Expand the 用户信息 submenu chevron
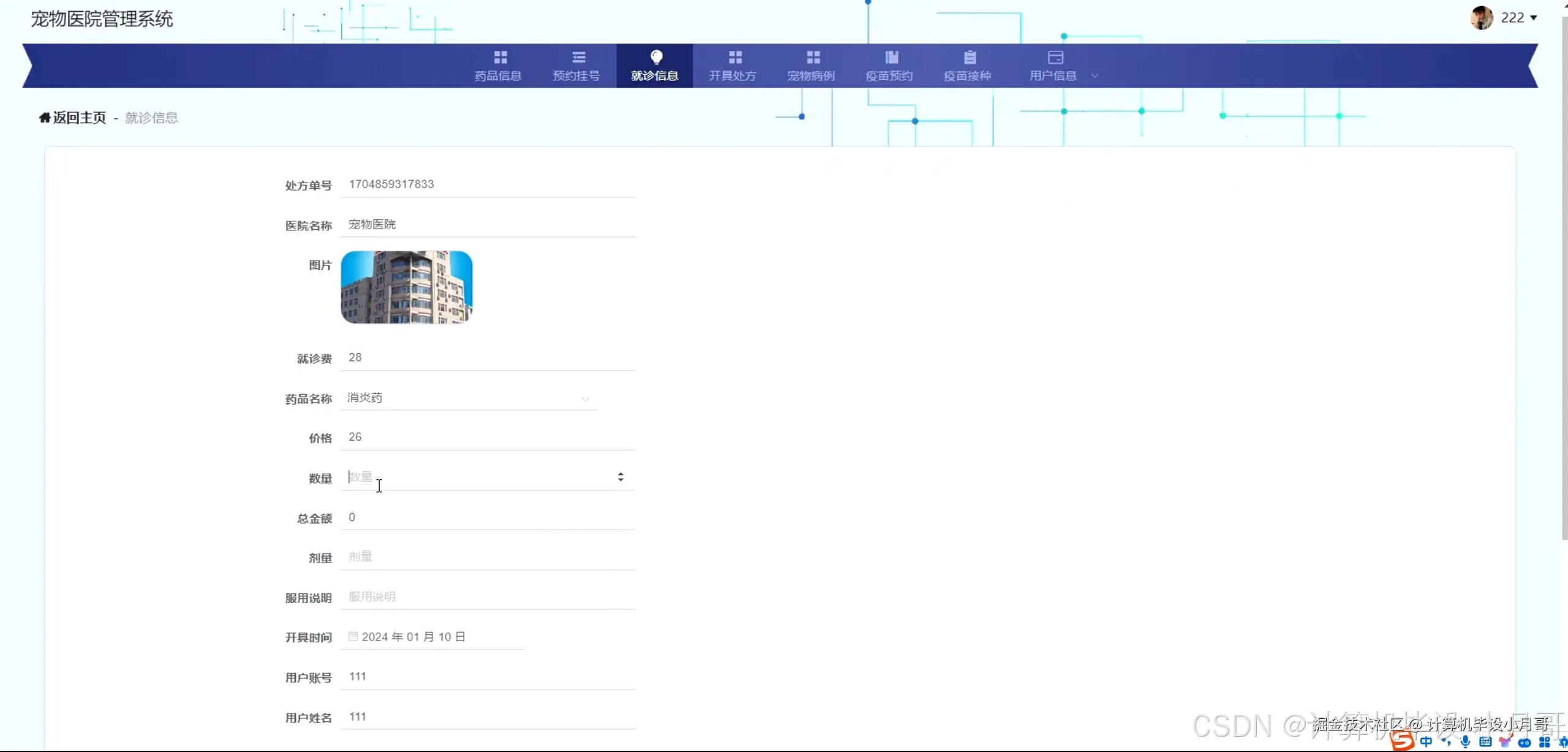The image size is (1568, 752). click(x=1095, y=76)
